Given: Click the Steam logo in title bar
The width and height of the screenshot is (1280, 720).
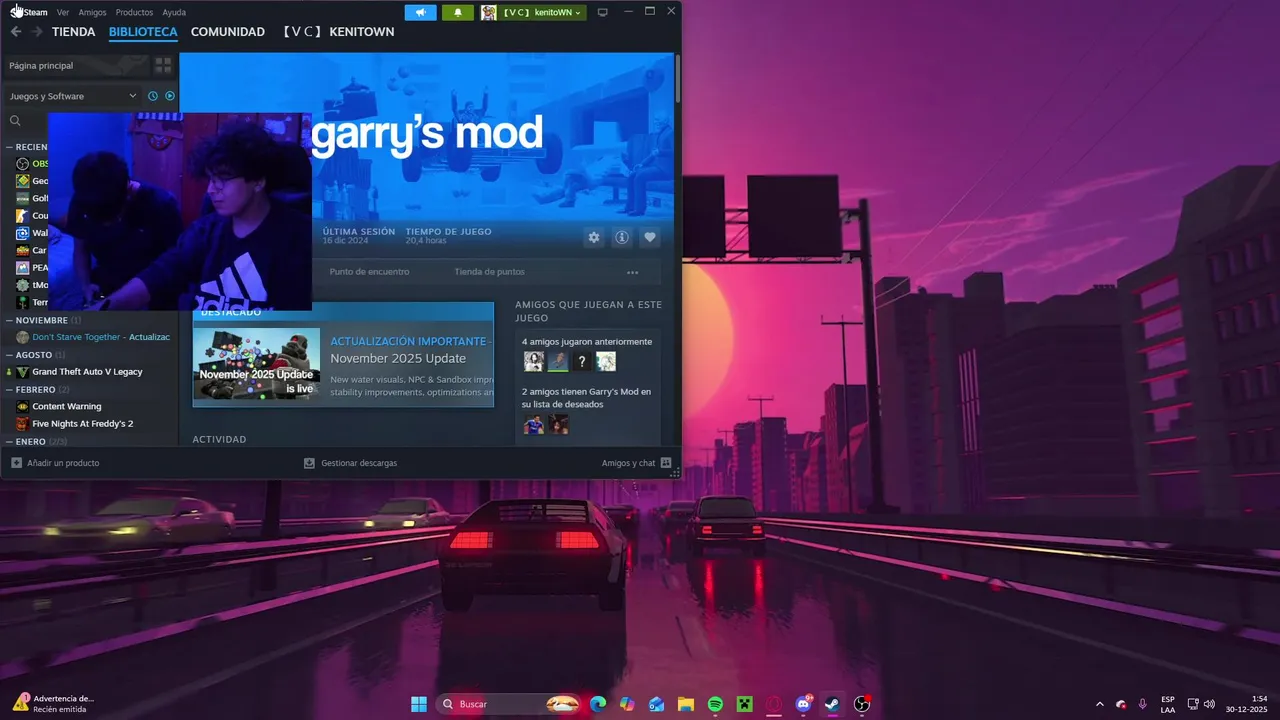Looking at the screenshot, I should (x=17, y=11).
